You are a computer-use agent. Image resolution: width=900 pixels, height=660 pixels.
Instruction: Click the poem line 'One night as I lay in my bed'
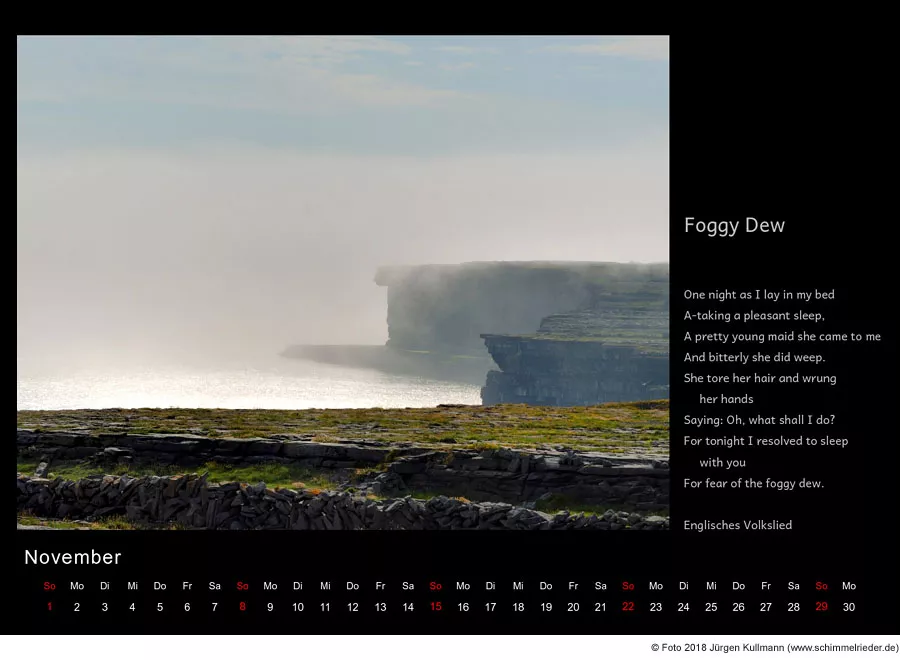(x=758, y=295)
